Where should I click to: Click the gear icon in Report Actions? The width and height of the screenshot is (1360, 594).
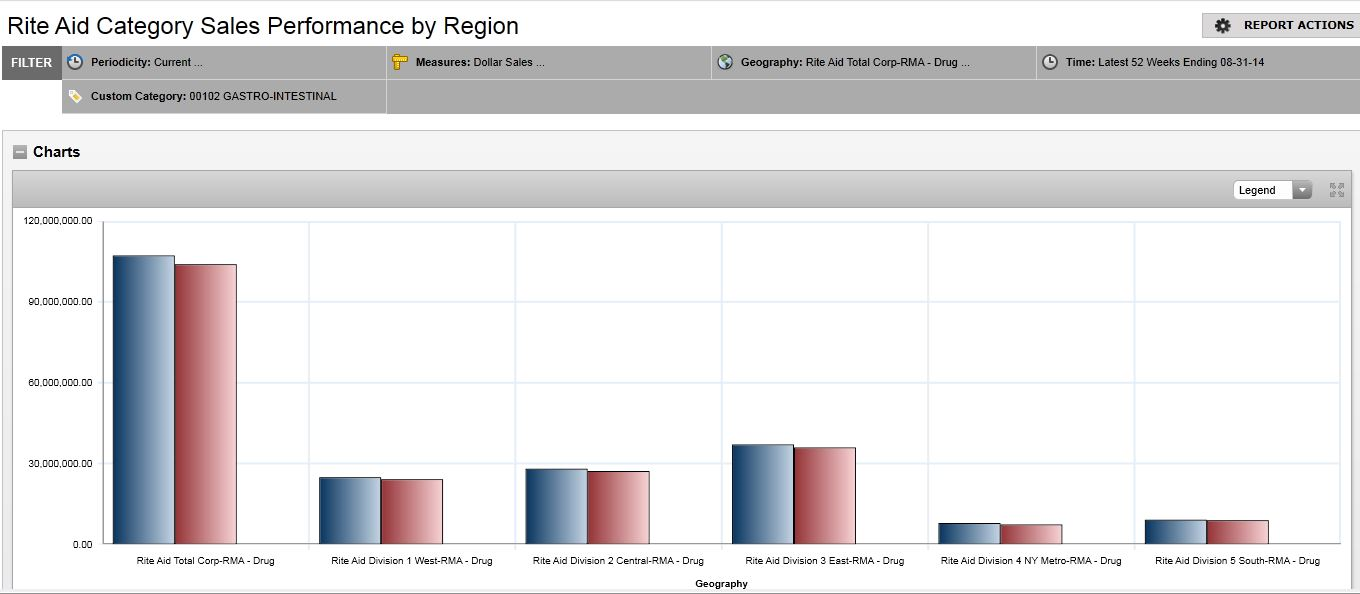(1222, 25)
